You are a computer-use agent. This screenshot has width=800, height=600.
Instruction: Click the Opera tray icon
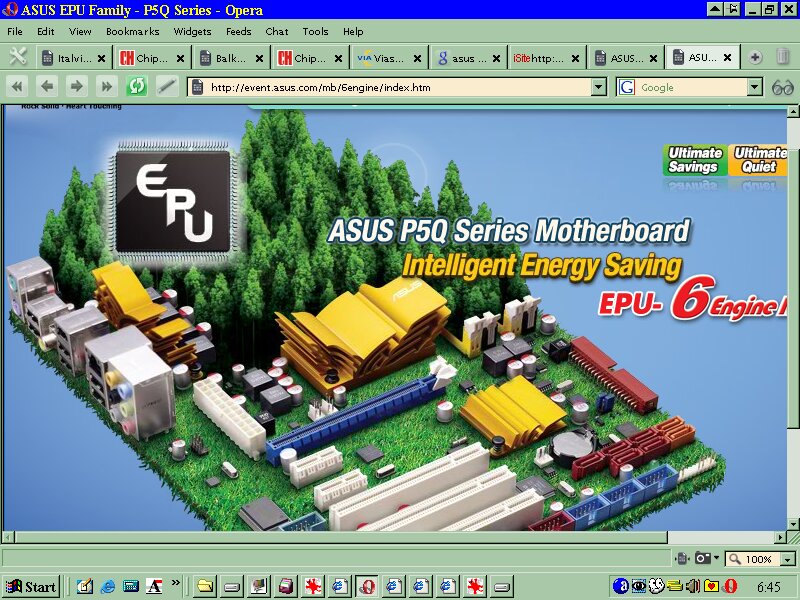[731, 586]
